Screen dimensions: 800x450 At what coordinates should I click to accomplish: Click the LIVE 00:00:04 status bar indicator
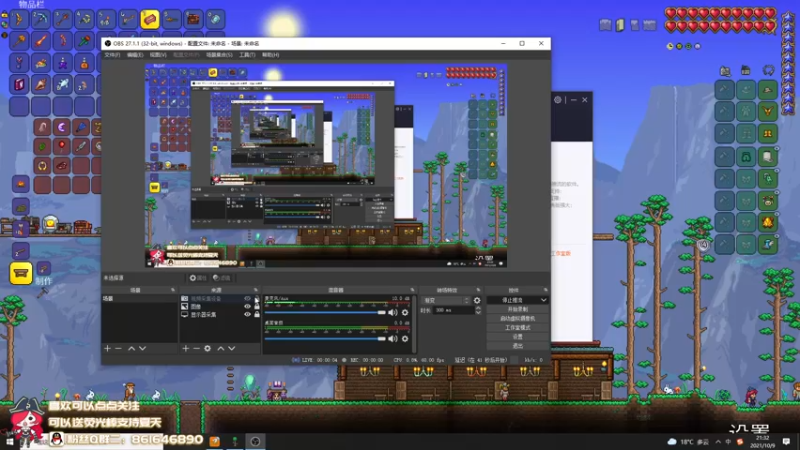coord(314,360)
